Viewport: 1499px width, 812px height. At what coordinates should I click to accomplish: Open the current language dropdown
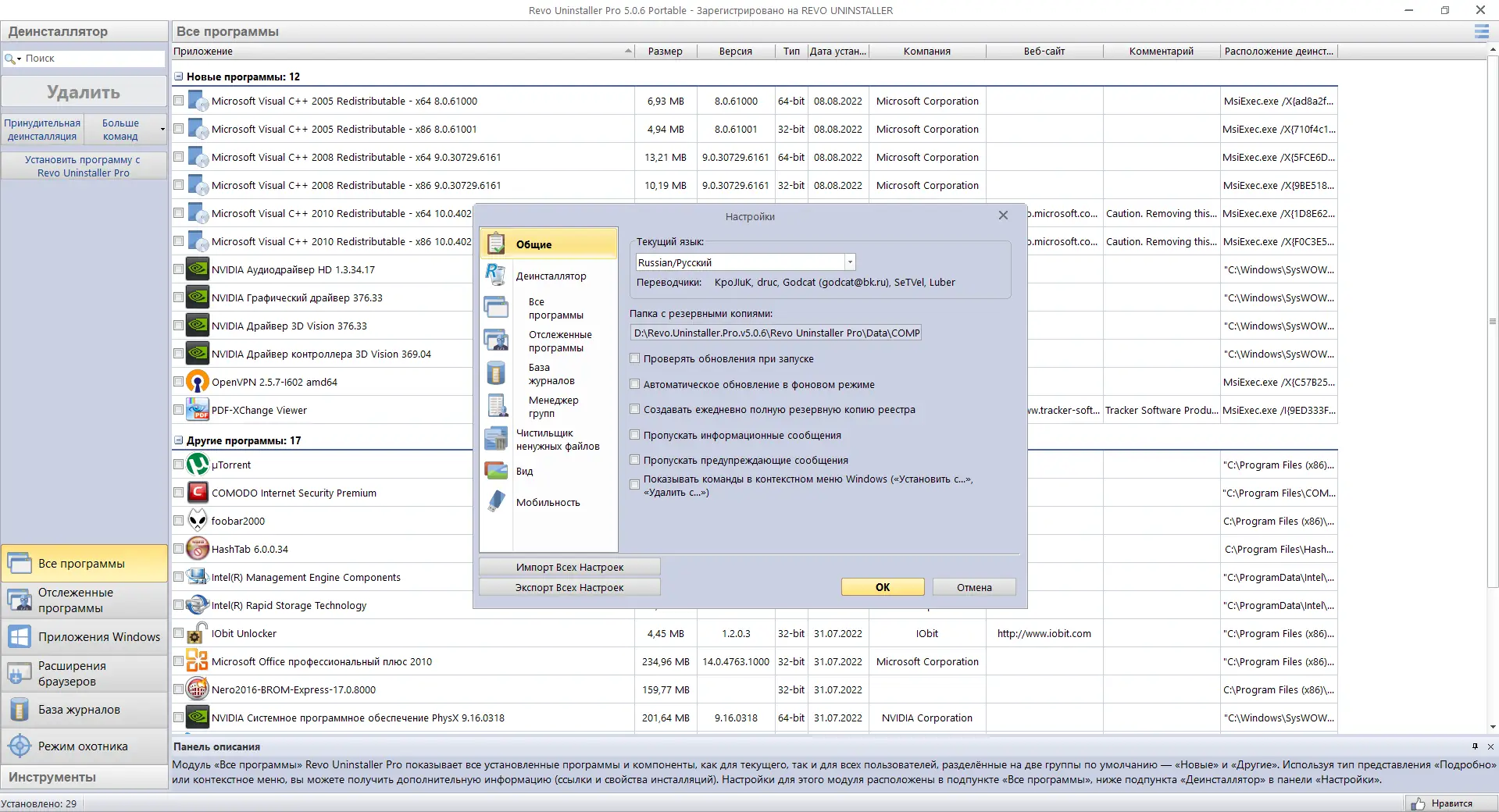tap(850, 262)
